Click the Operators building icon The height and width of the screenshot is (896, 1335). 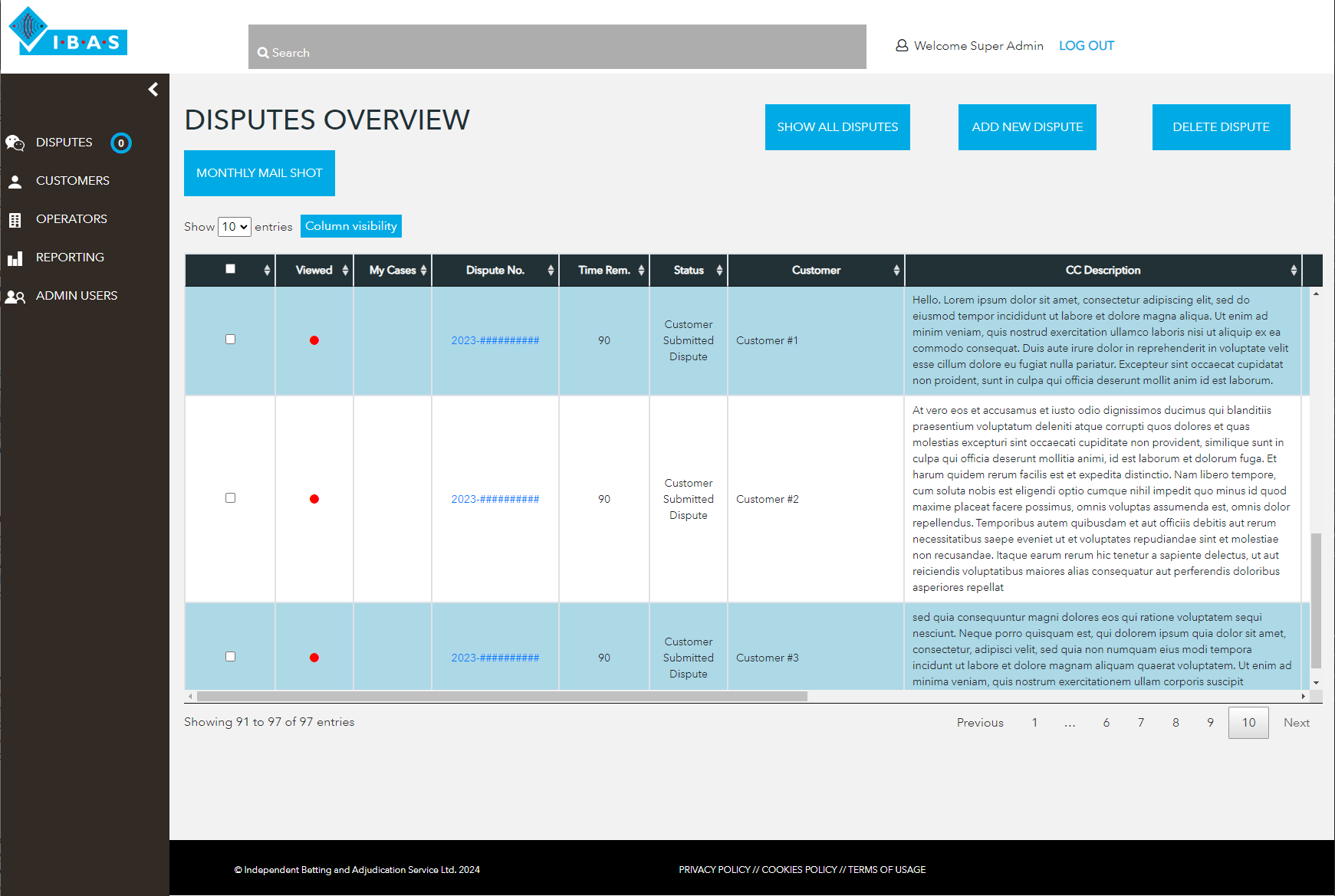[15, 220]
